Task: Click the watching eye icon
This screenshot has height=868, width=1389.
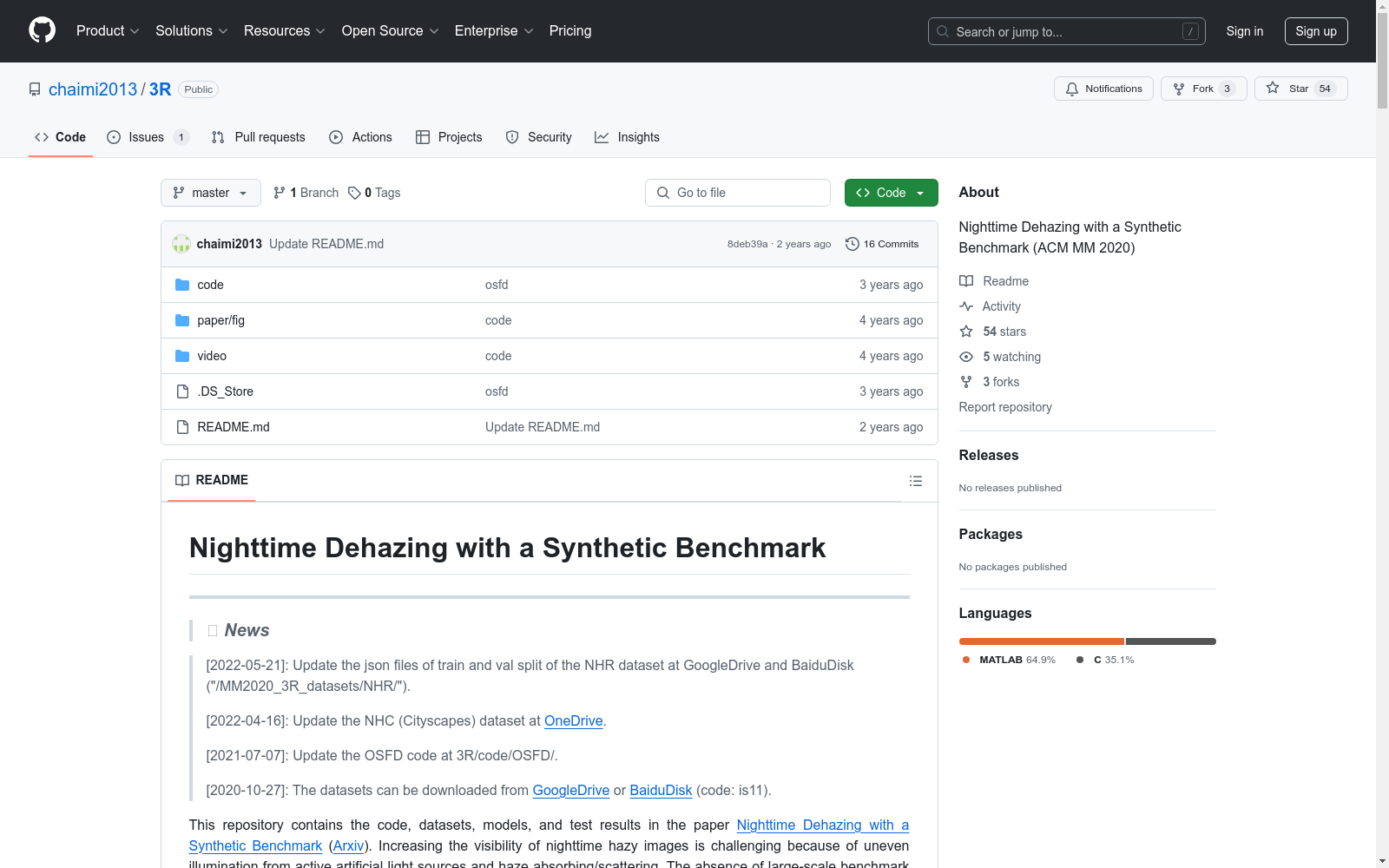Action: click(x=966, y=357)
